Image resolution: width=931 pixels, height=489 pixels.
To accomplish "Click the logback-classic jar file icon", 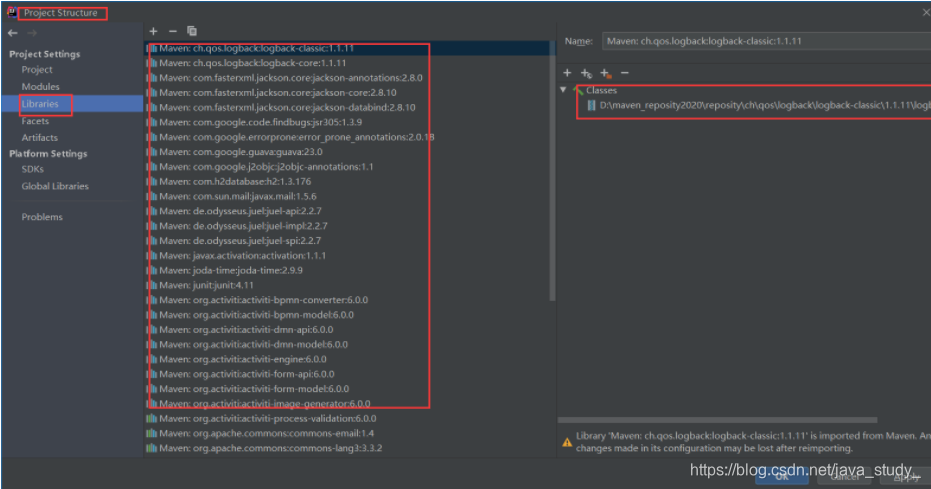I will (x=591, y=105).
